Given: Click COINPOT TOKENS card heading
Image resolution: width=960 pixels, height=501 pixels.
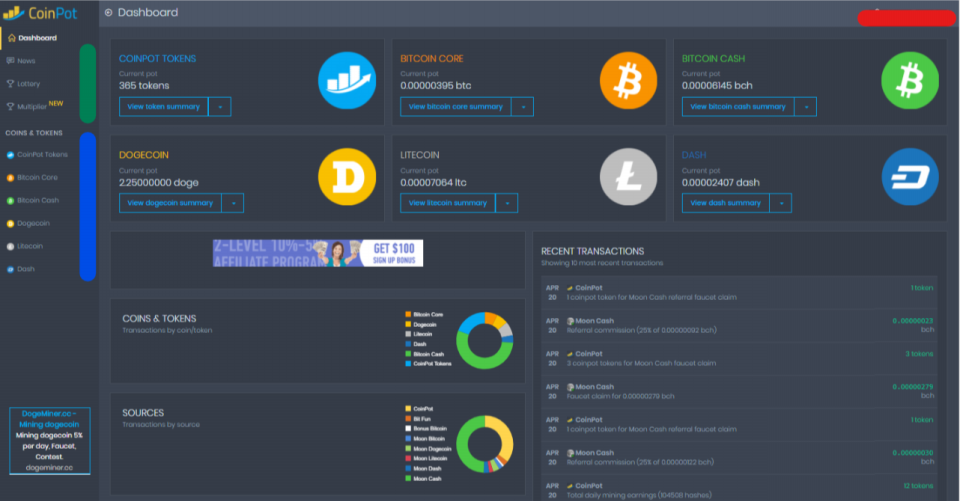Looking at the screenshot, I should [x=157, y=59].
